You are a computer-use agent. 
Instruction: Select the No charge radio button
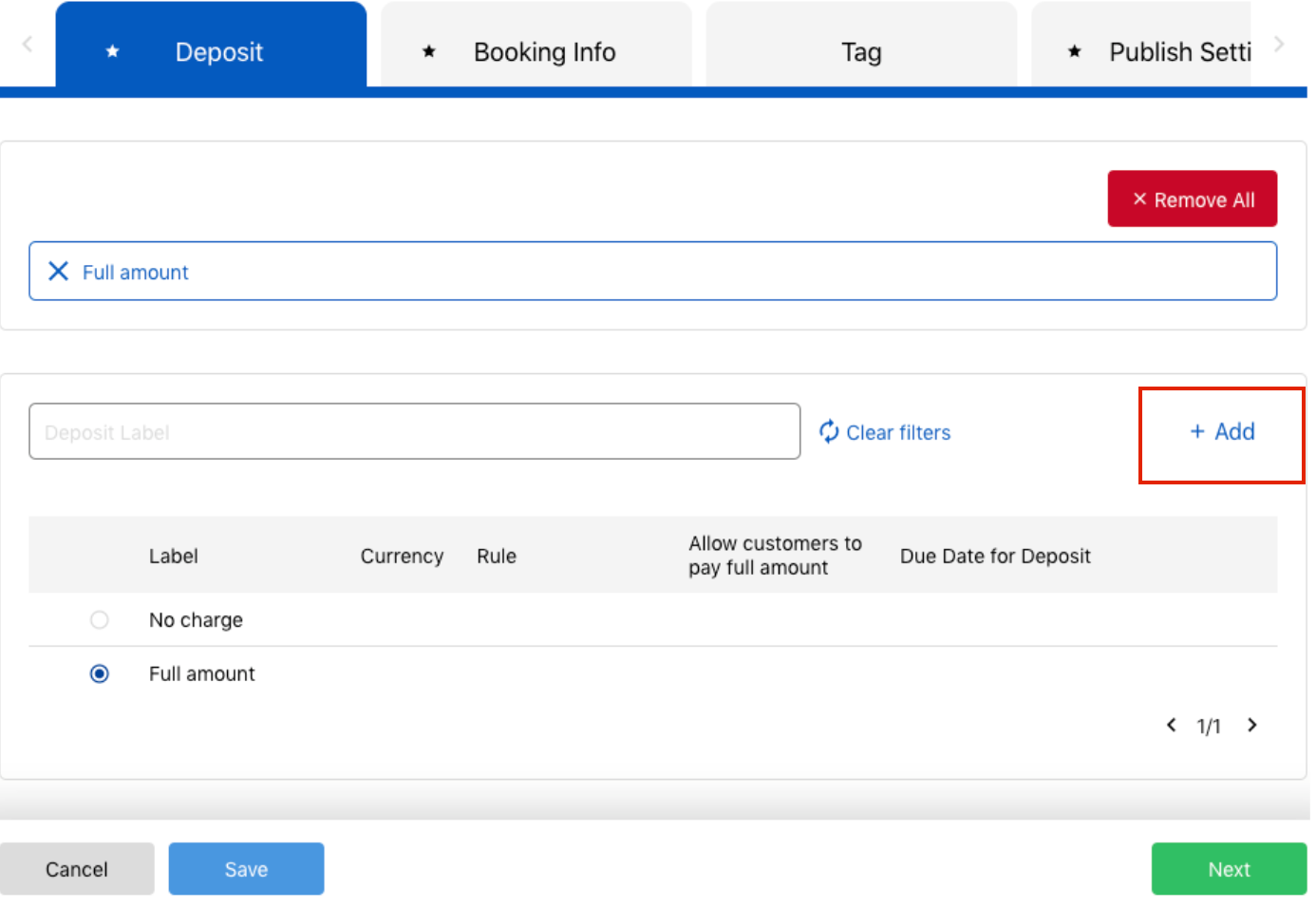pyautogui.click(x=100, y=619)
